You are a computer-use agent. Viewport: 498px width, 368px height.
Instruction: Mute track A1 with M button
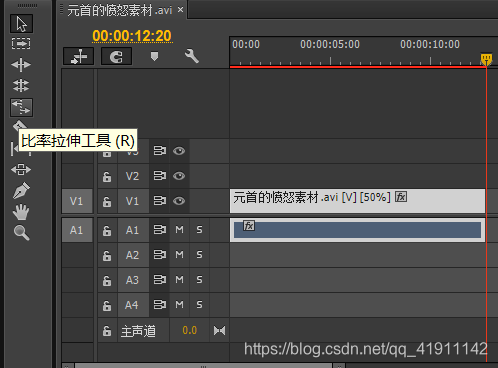[x=179, y=230]
